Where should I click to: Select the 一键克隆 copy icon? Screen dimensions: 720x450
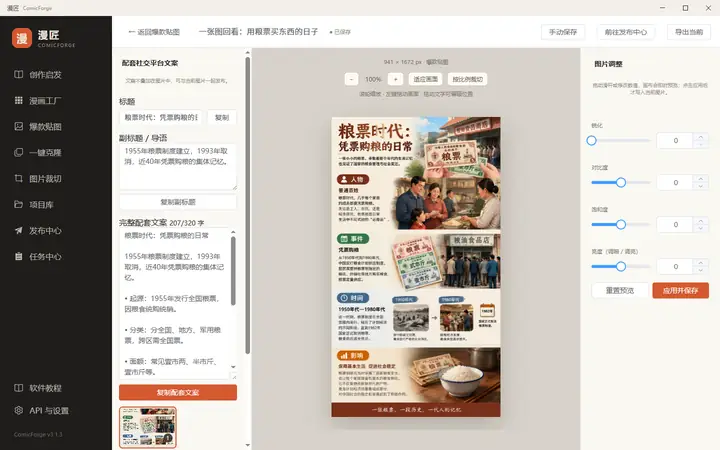coord(18,152)
